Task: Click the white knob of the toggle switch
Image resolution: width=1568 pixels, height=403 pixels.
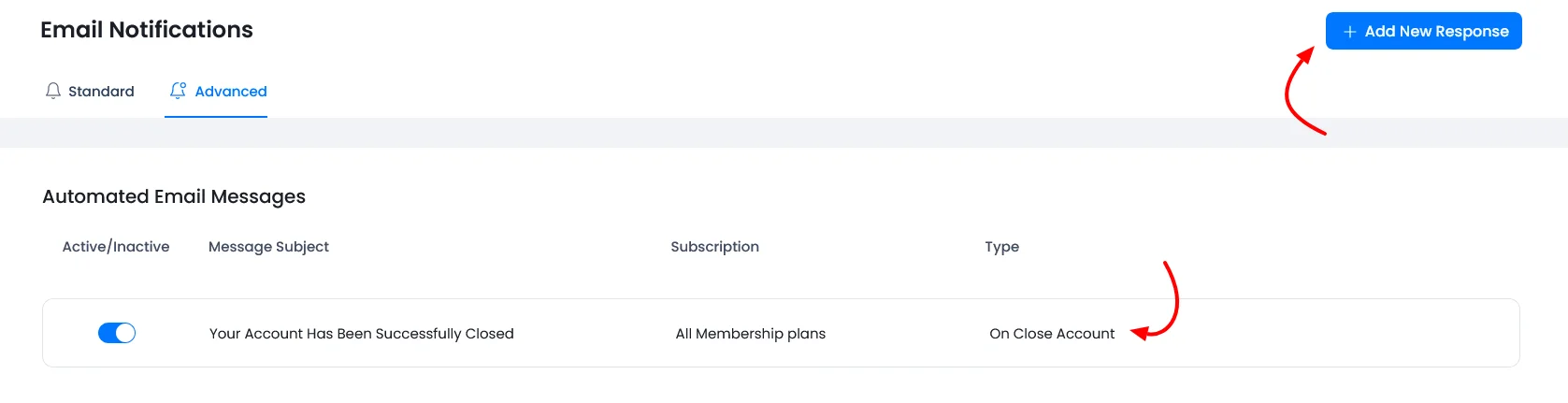Action: click(125, 333)
